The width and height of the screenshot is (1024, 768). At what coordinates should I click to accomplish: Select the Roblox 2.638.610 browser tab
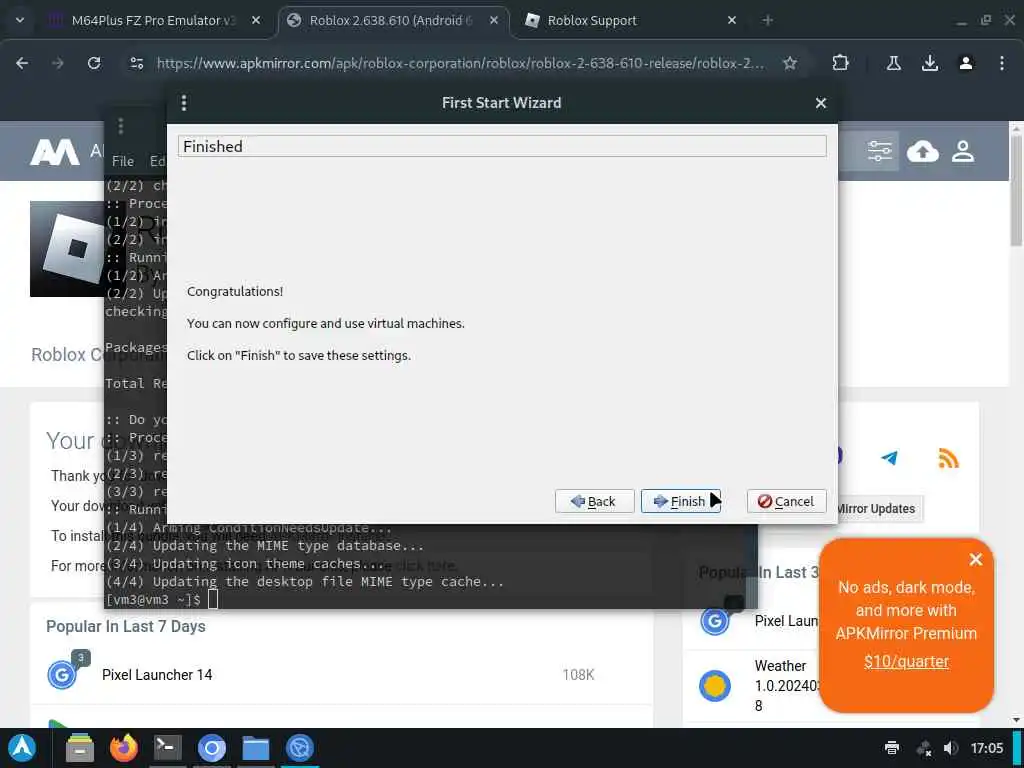click(391, 20)
